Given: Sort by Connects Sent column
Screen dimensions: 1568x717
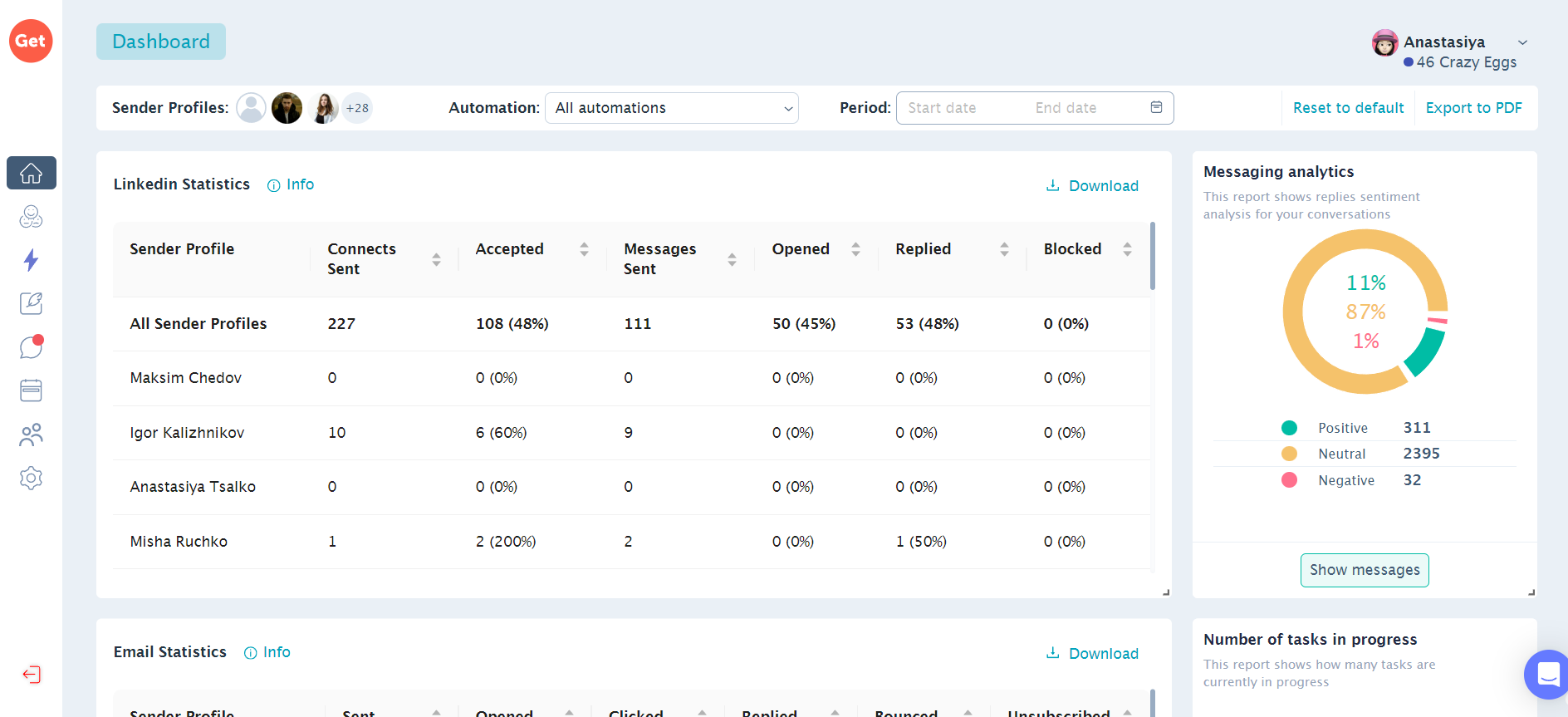Looking at the screenshot, I should 436,259.
